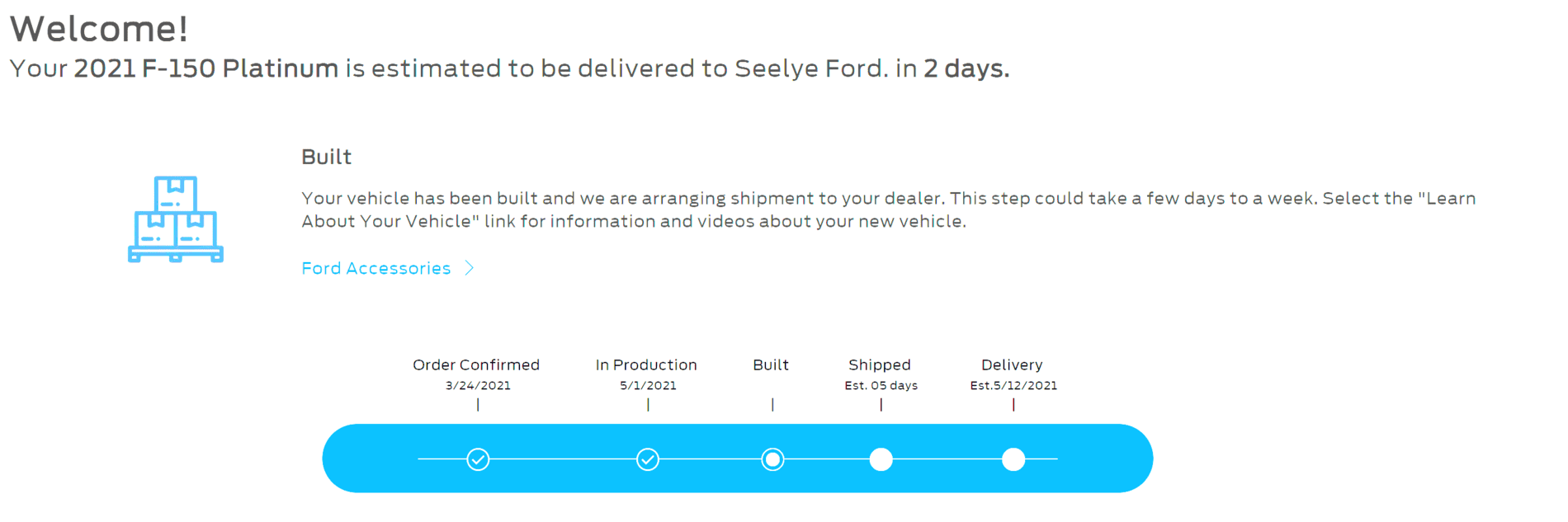Viewport: 1568px width, 522px height.
Task: Click the stacked boxes pallet icon
Action: pos(176,219)
